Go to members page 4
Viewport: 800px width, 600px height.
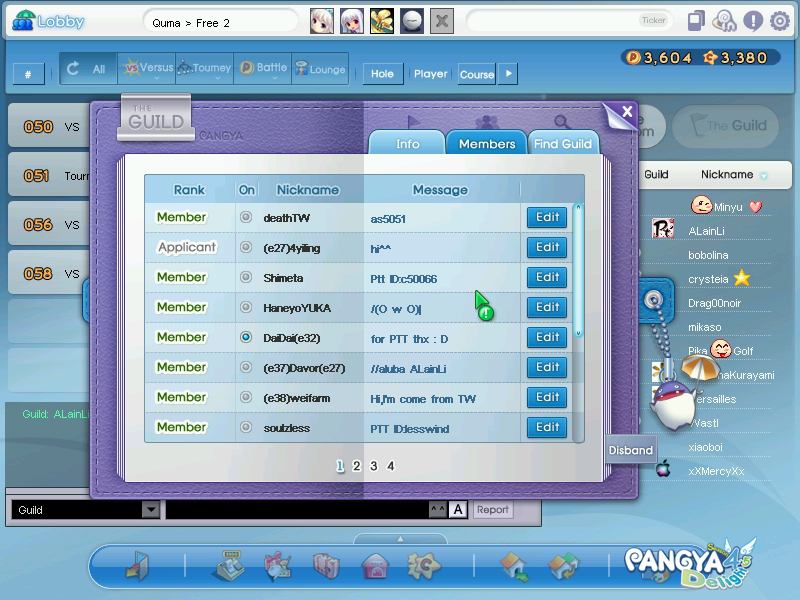tap(390, 466)
